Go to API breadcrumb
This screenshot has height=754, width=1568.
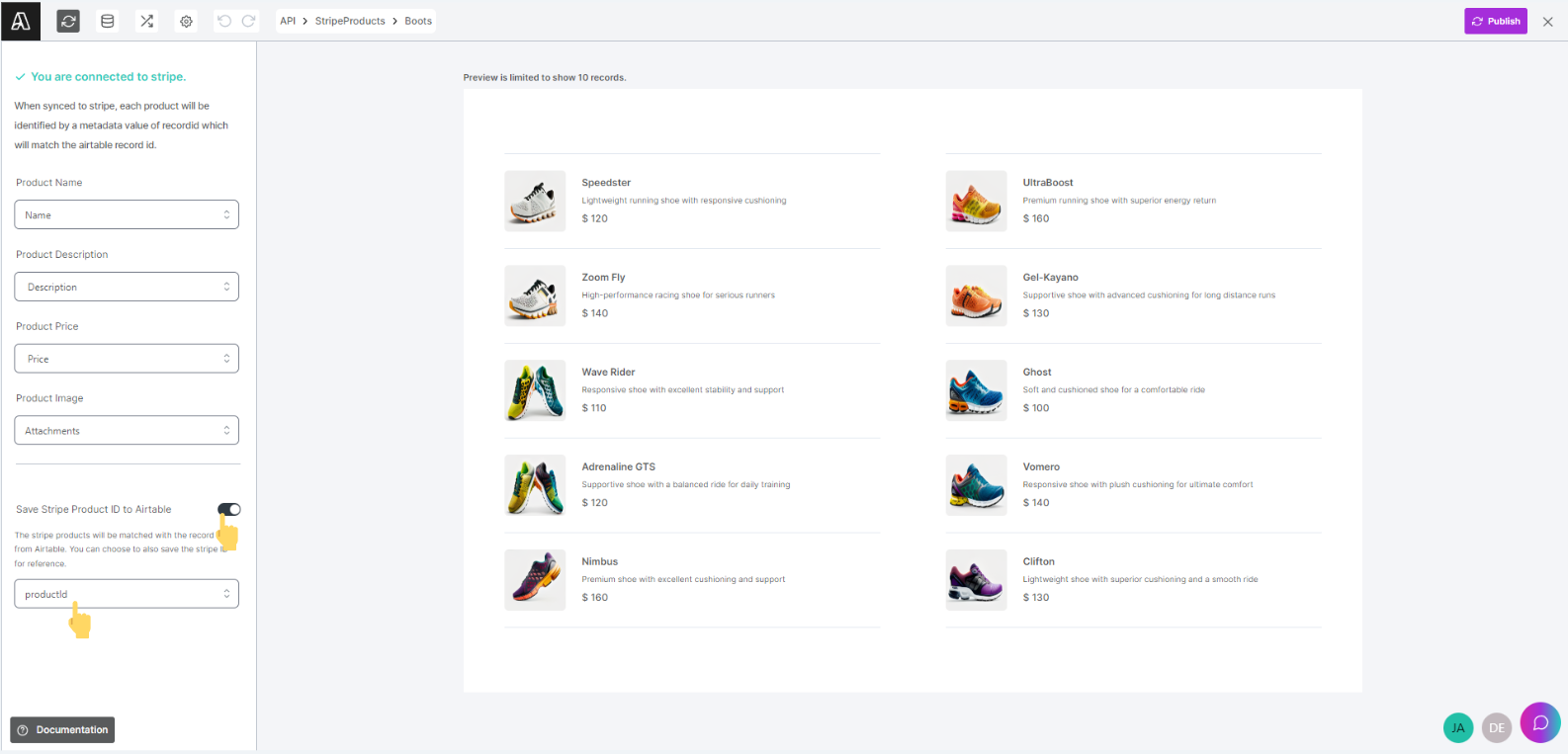pyautogui.click(x=288, y=21)
